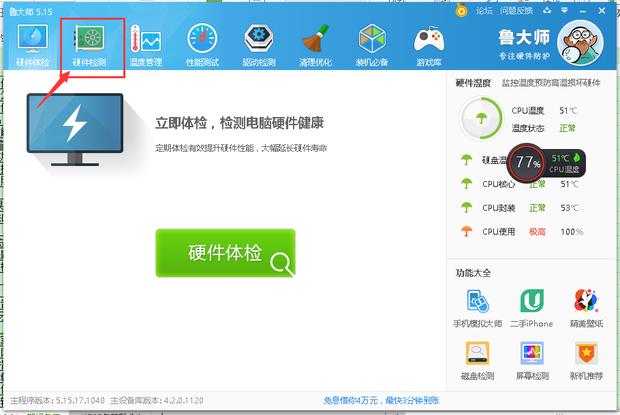Screen dimensions: 620x415
Task: Open the 硬件体检 hardware checkup tab
Action: coord(32,44)
